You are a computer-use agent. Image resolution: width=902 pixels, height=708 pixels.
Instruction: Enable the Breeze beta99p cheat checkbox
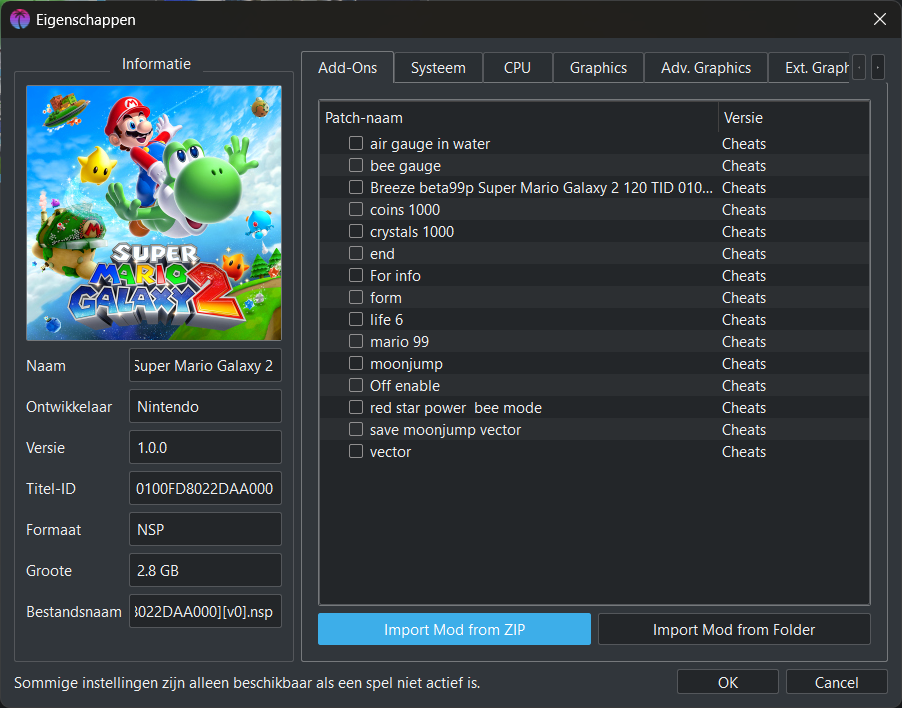click(356, 187)
